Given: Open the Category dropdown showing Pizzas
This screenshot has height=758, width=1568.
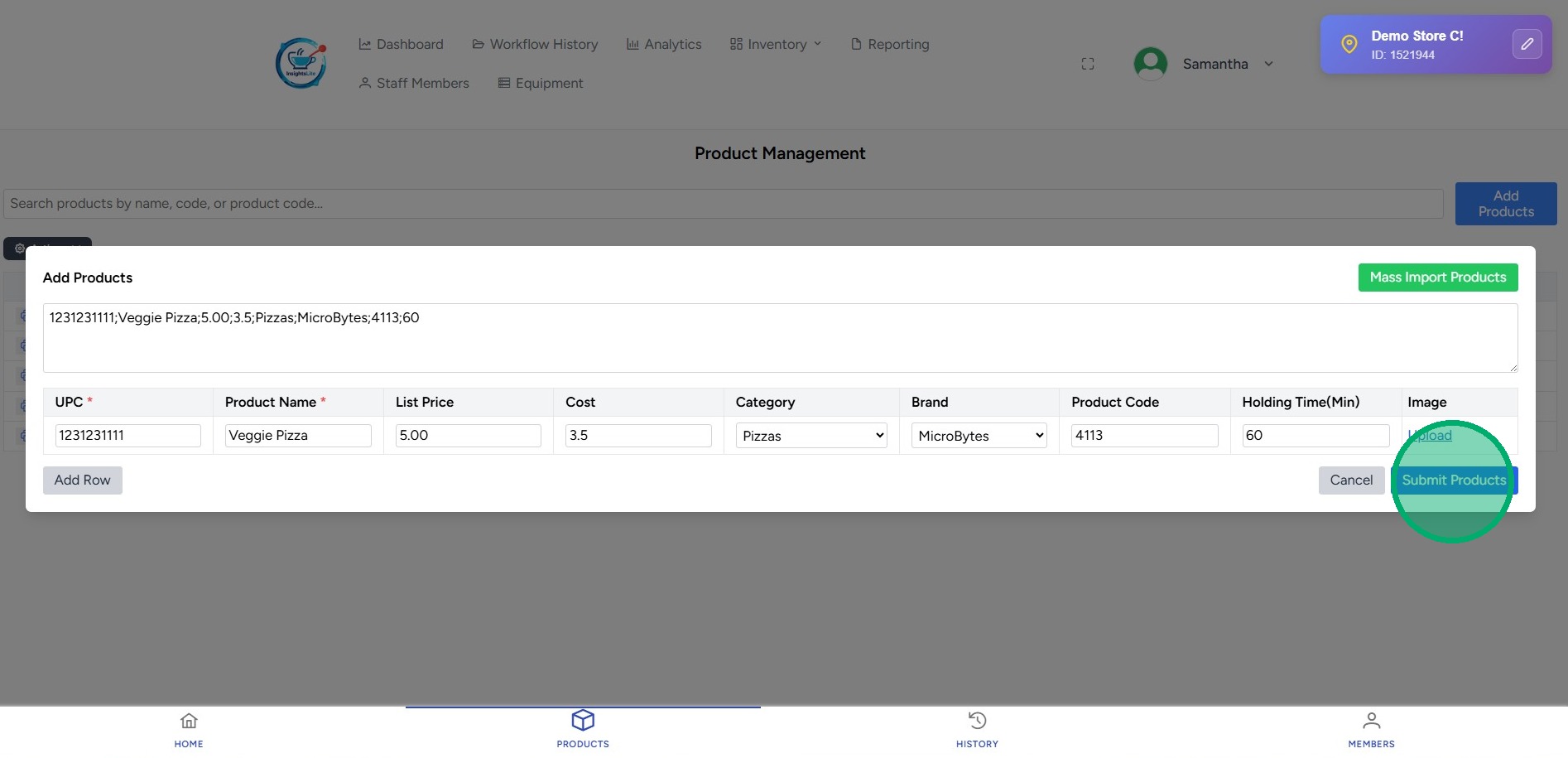Looking at the screenshot, I should click(x=811, y=436).
